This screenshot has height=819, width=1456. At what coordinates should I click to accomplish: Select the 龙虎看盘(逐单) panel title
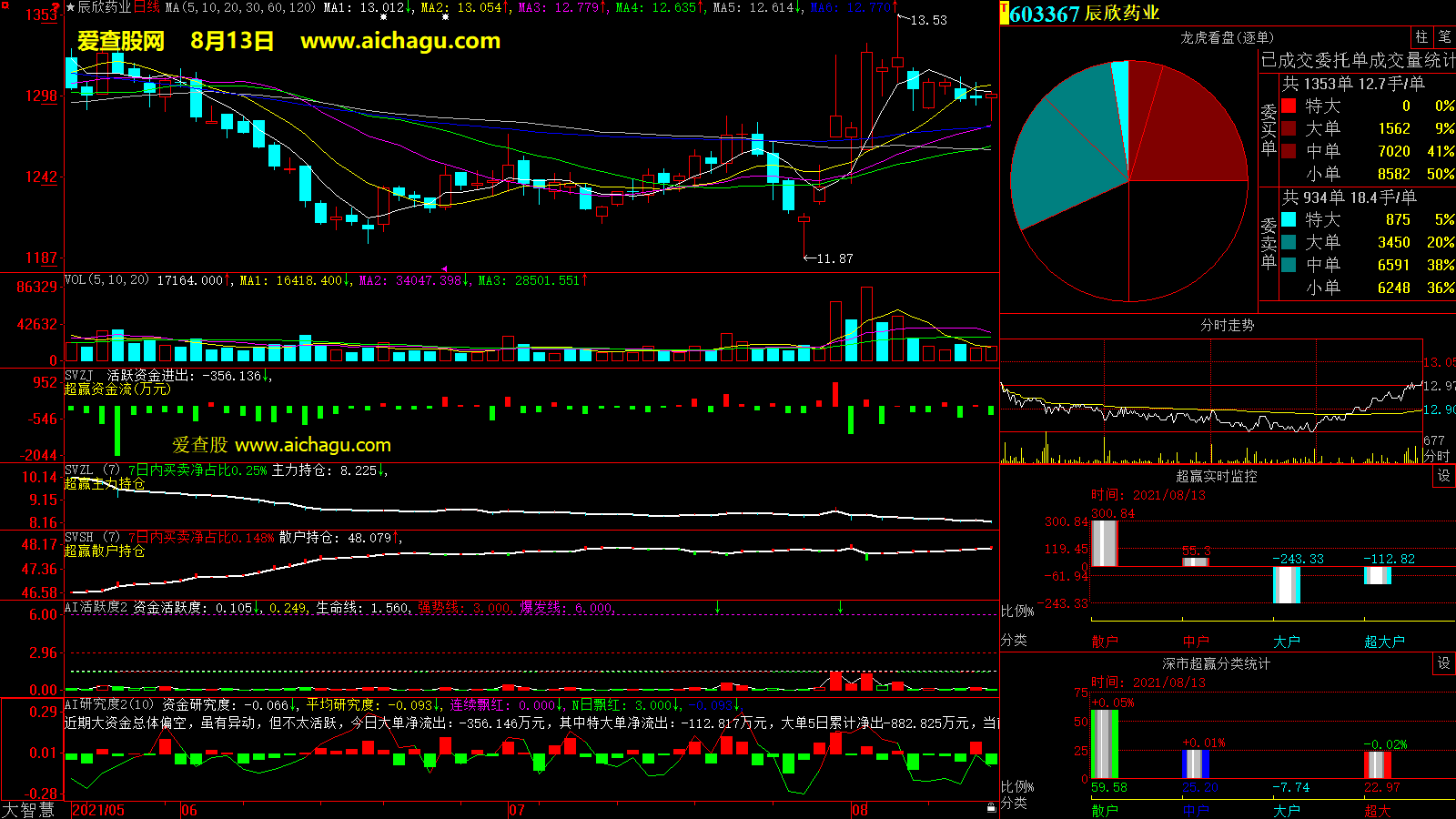(x=1227, y=37)
